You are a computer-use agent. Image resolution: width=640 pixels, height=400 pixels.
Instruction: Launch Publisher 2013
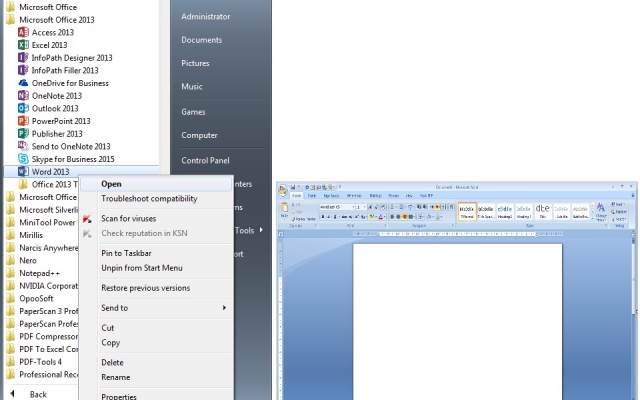[50, 133]
